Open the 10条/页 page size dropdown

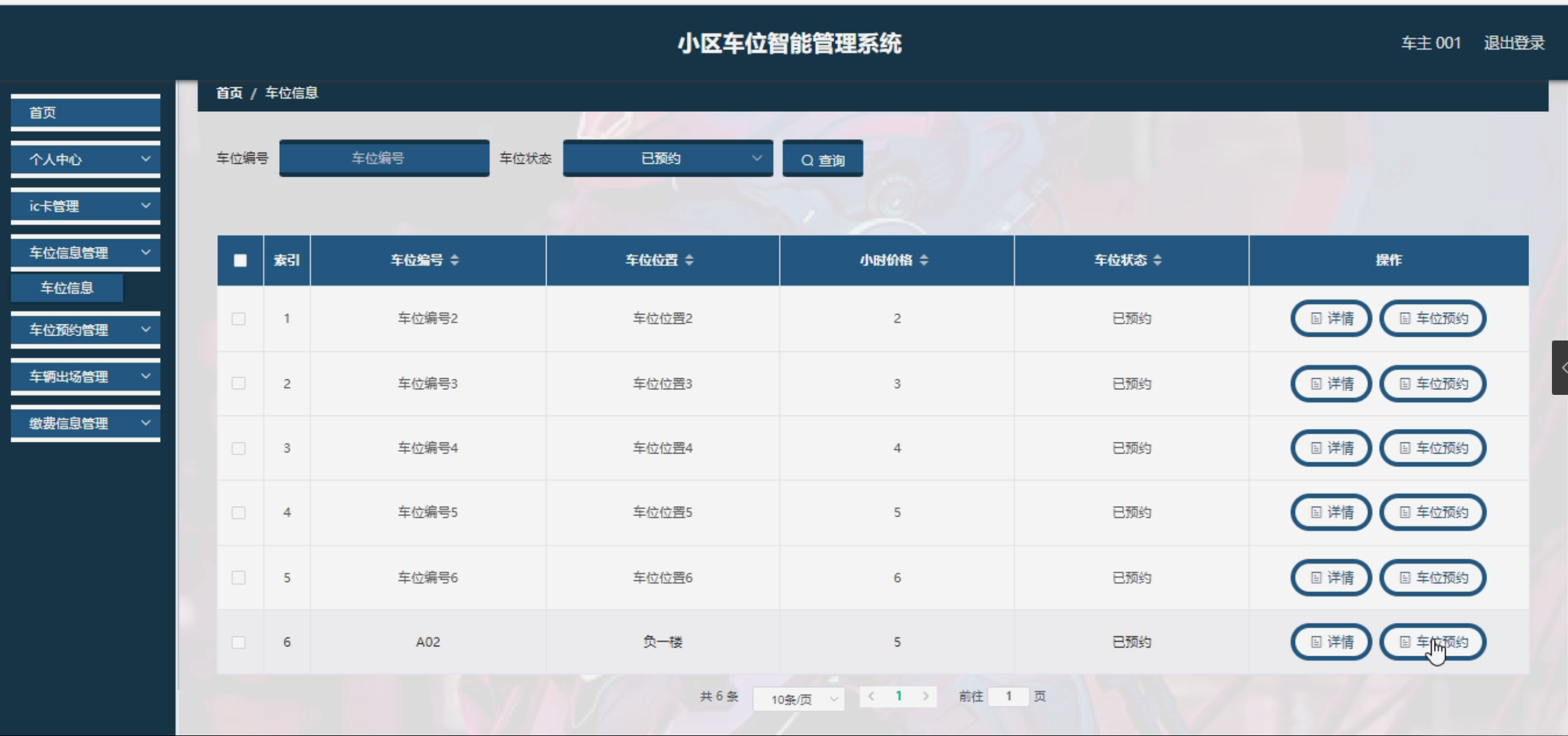tap(799, 699)
